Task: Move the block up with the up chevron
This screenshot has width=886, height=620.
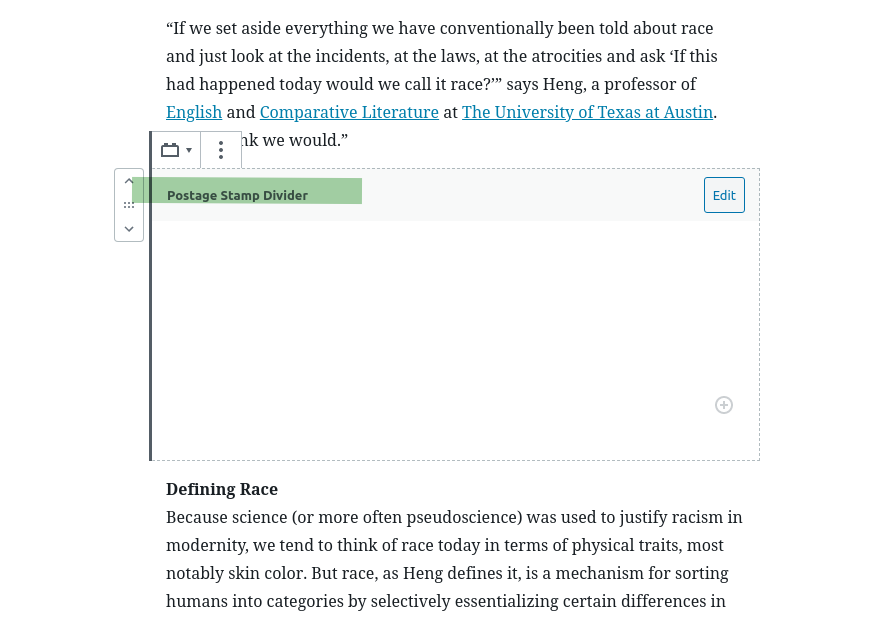Action: click(x=129, y=182)
